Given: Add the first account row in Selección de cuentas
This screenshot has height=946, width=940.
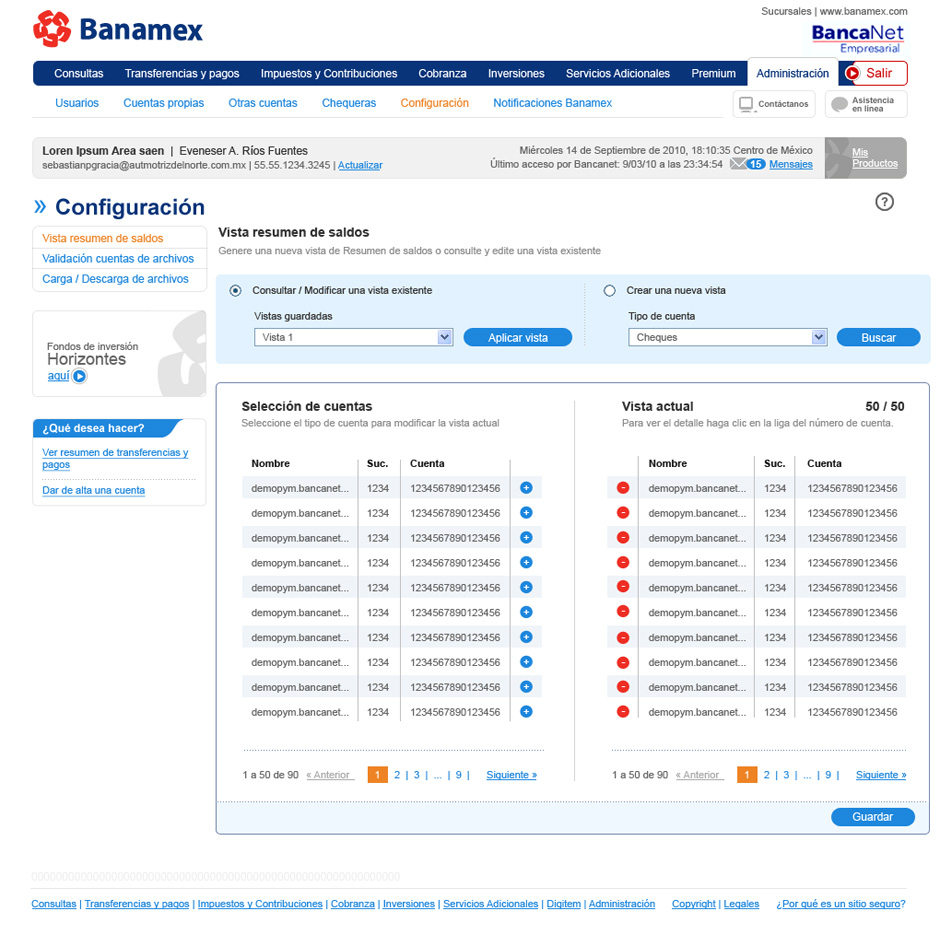Looking at the screenshot, I should coord(526,487).
